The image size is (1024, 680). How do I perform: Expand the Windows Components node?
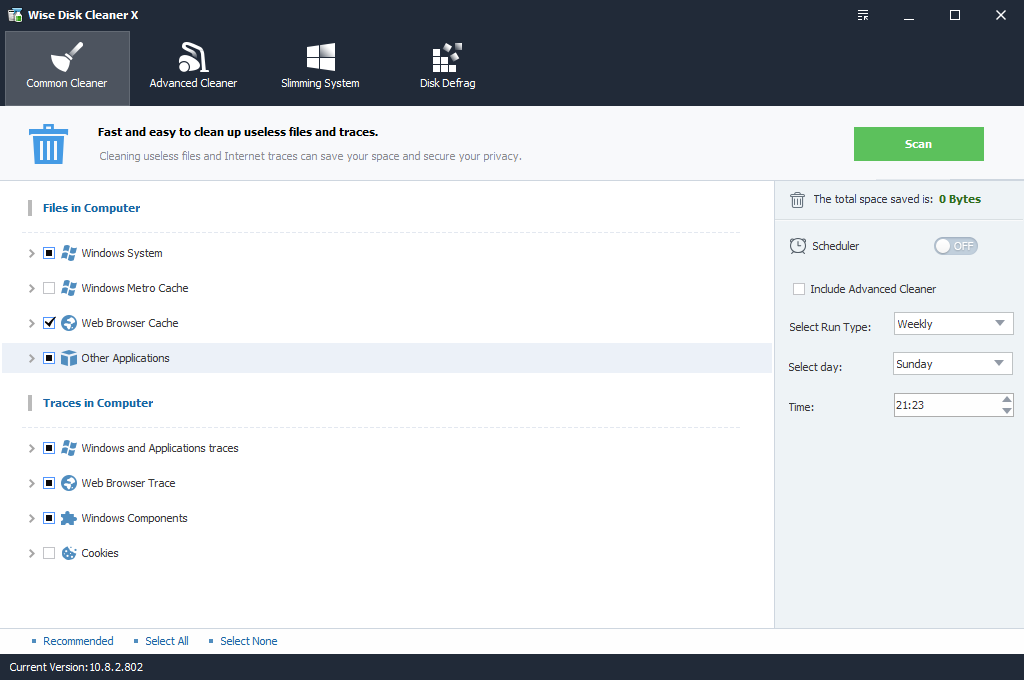point(31,518)
